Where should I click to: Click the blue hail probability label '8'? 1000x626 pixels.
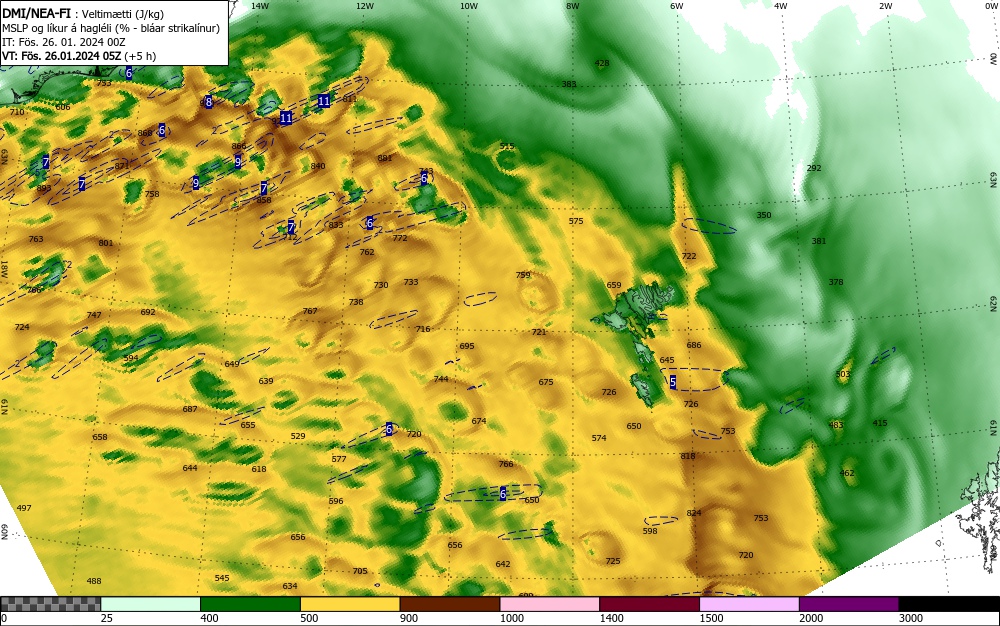click(x=209, y=101)
